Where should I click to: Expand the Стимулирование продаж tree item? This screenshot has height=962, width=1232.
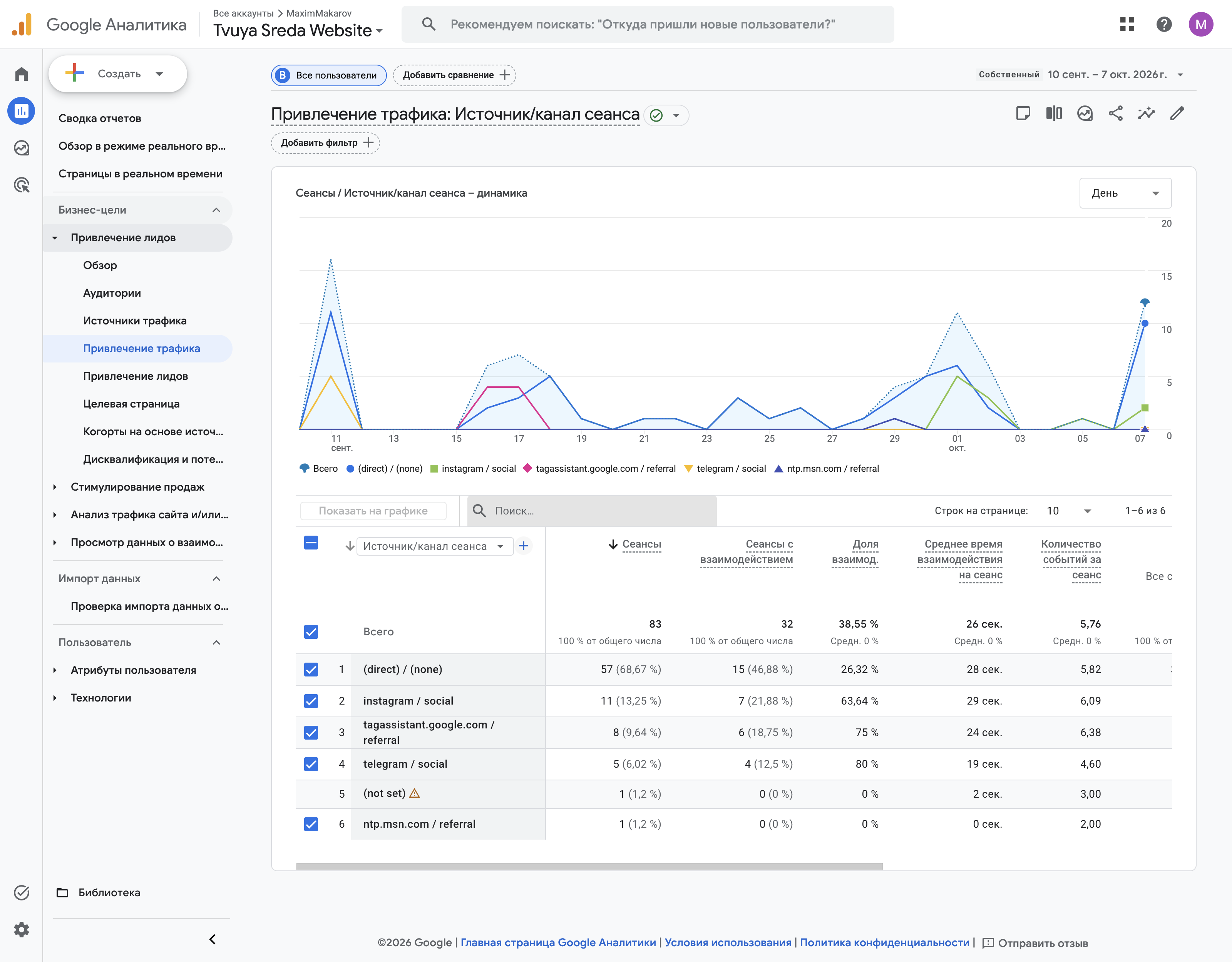click(55, 487)
